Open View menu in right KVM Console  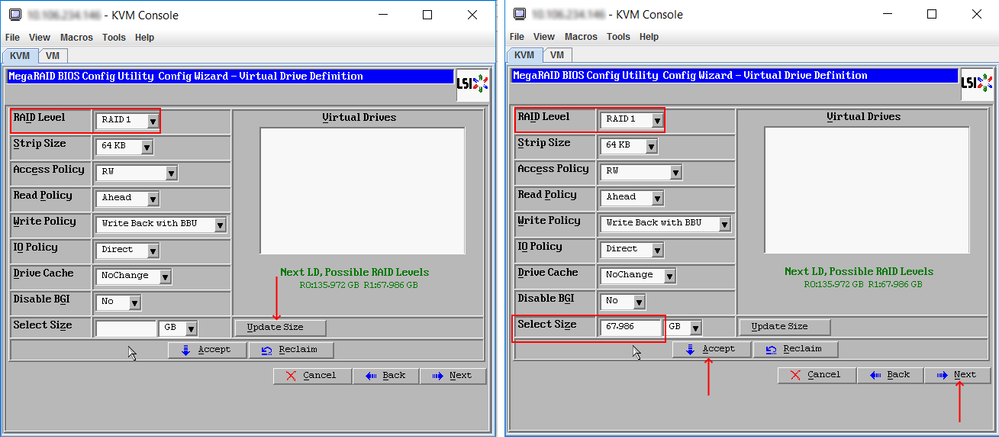tap(544, 37)
